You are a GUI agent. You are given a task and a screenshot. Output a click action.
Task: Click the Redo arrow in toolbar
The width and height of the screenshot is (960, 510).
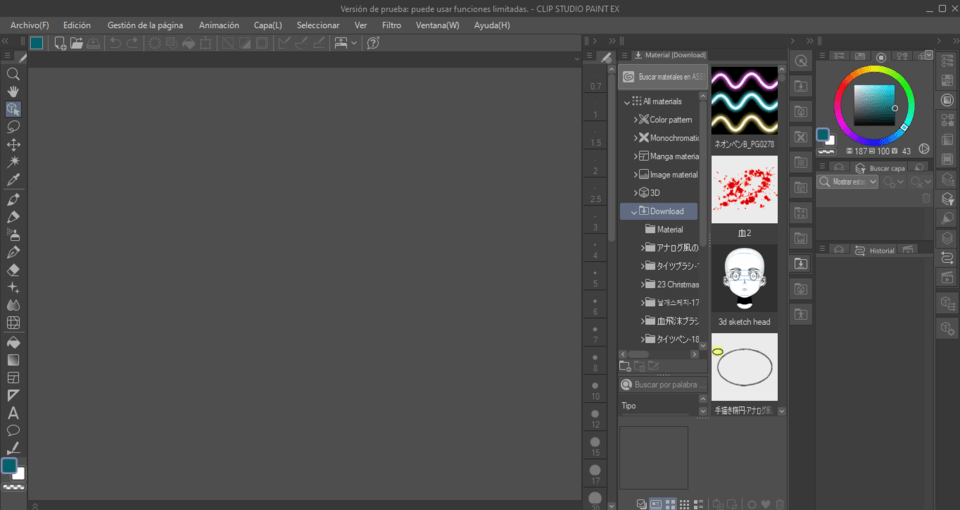coord(132,43)
